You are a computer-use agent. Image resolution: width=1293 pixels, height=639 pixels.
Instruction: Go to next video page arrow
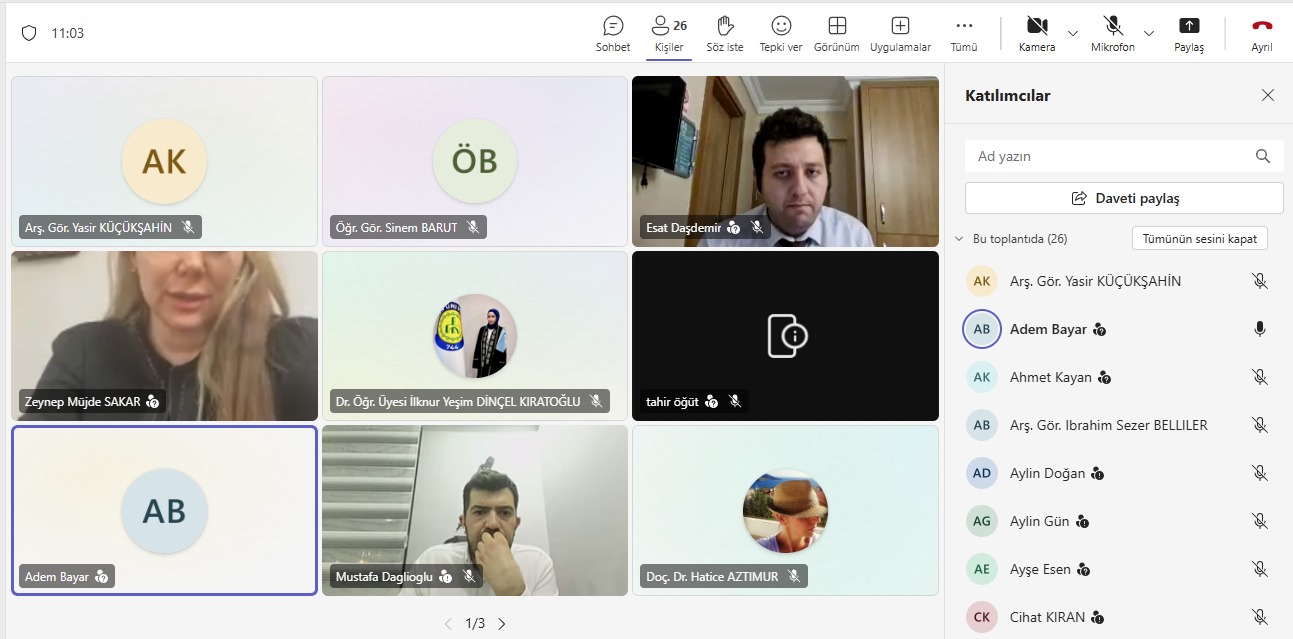point(502,624)
